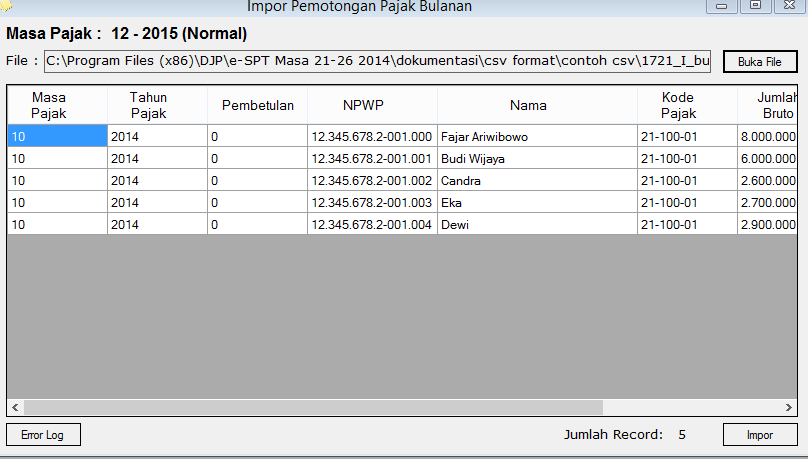Click the 2.900.000 bruto amount cell
Viewport: 808px width, 459px height.
pyautogui.click(x=767, y=225)
